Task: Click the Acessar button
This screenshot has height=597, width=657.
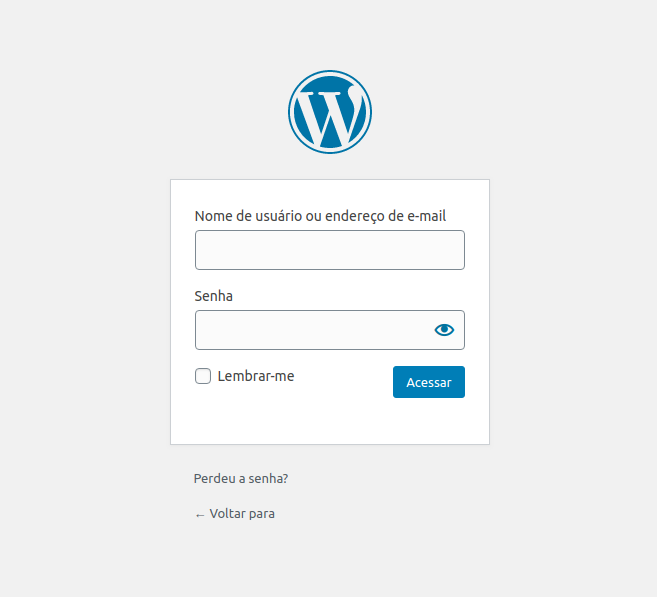Action: [429, 382]
